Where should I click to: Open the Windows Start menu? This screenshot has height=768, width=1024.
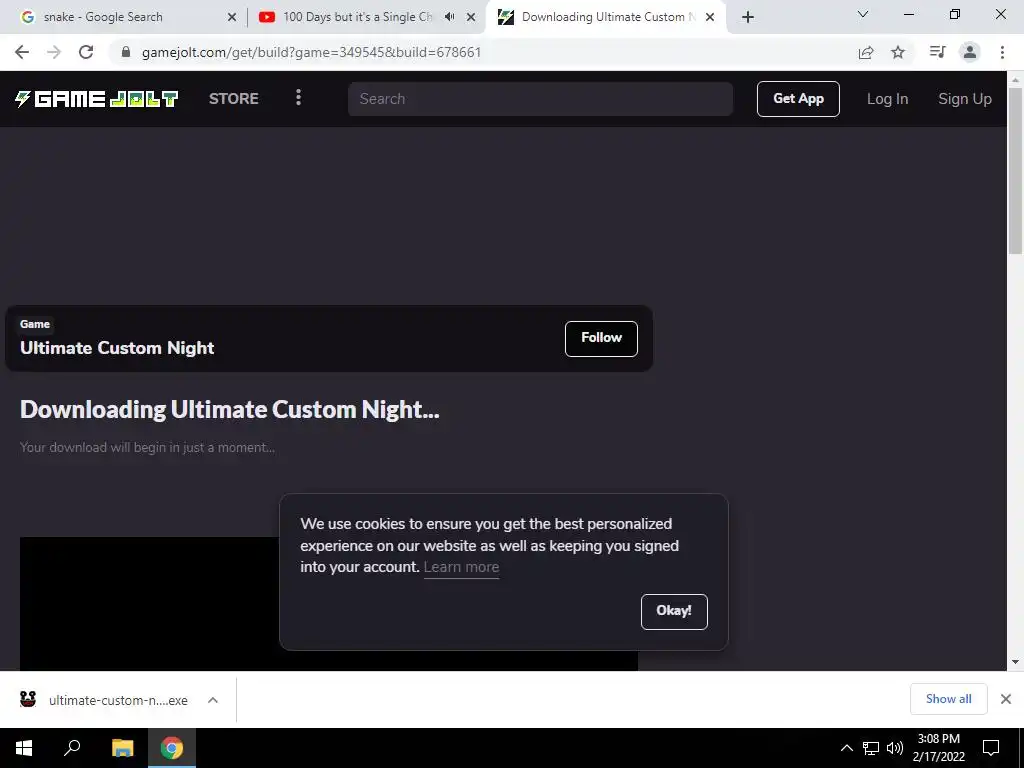coord(24,748)
